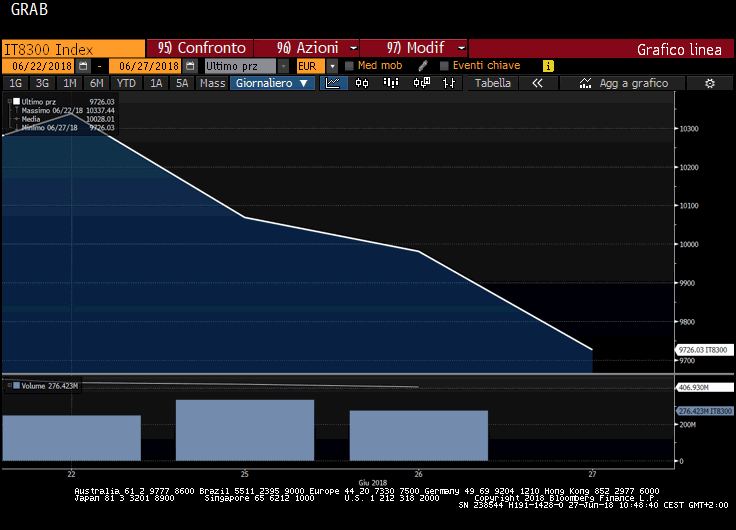Enable the Med mob checkbox
Image resolution: width=736 pixels, height=530 pixels.
point(349,66)
